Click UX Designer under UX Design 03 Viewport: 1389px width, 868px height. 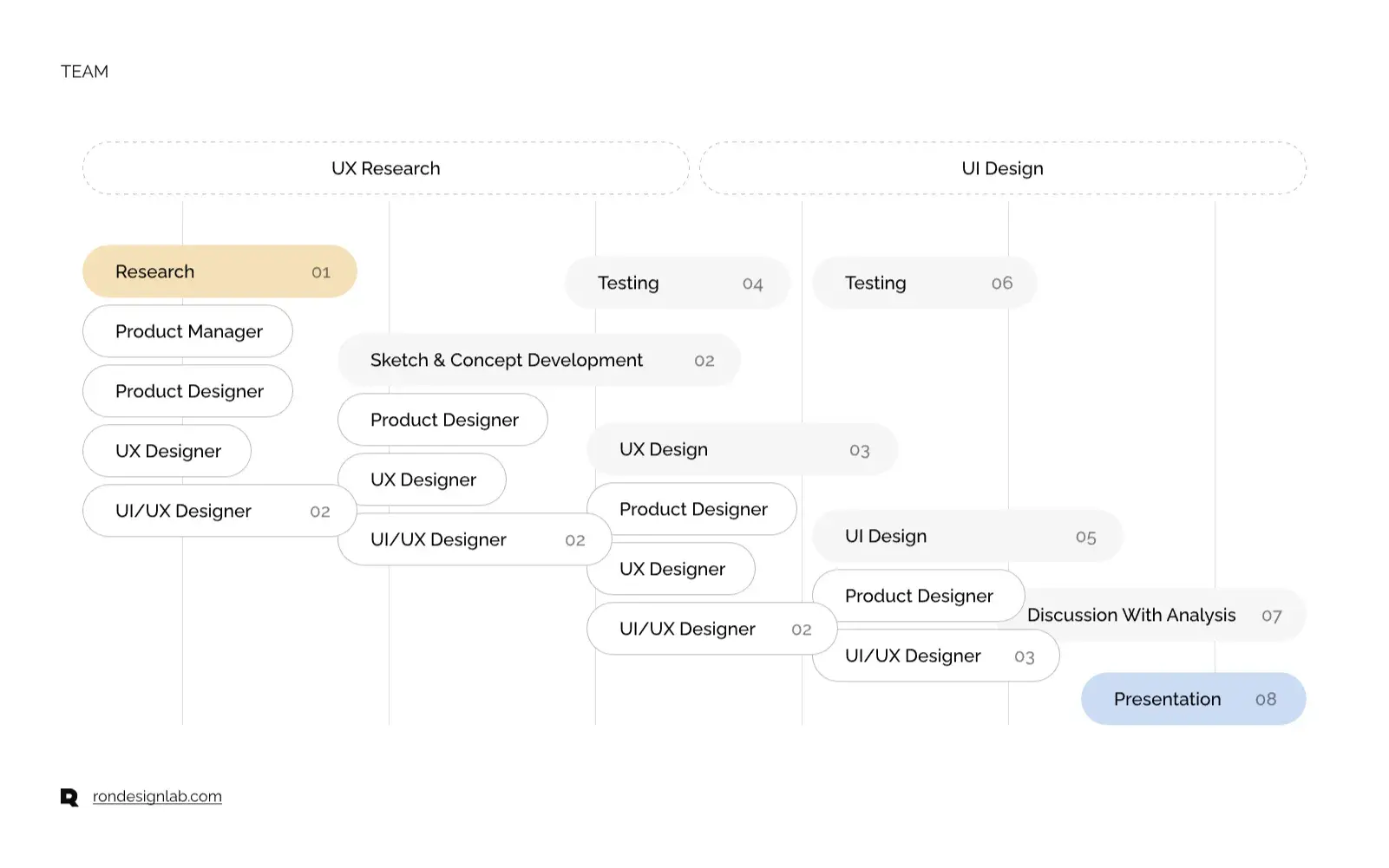(671, 569)
